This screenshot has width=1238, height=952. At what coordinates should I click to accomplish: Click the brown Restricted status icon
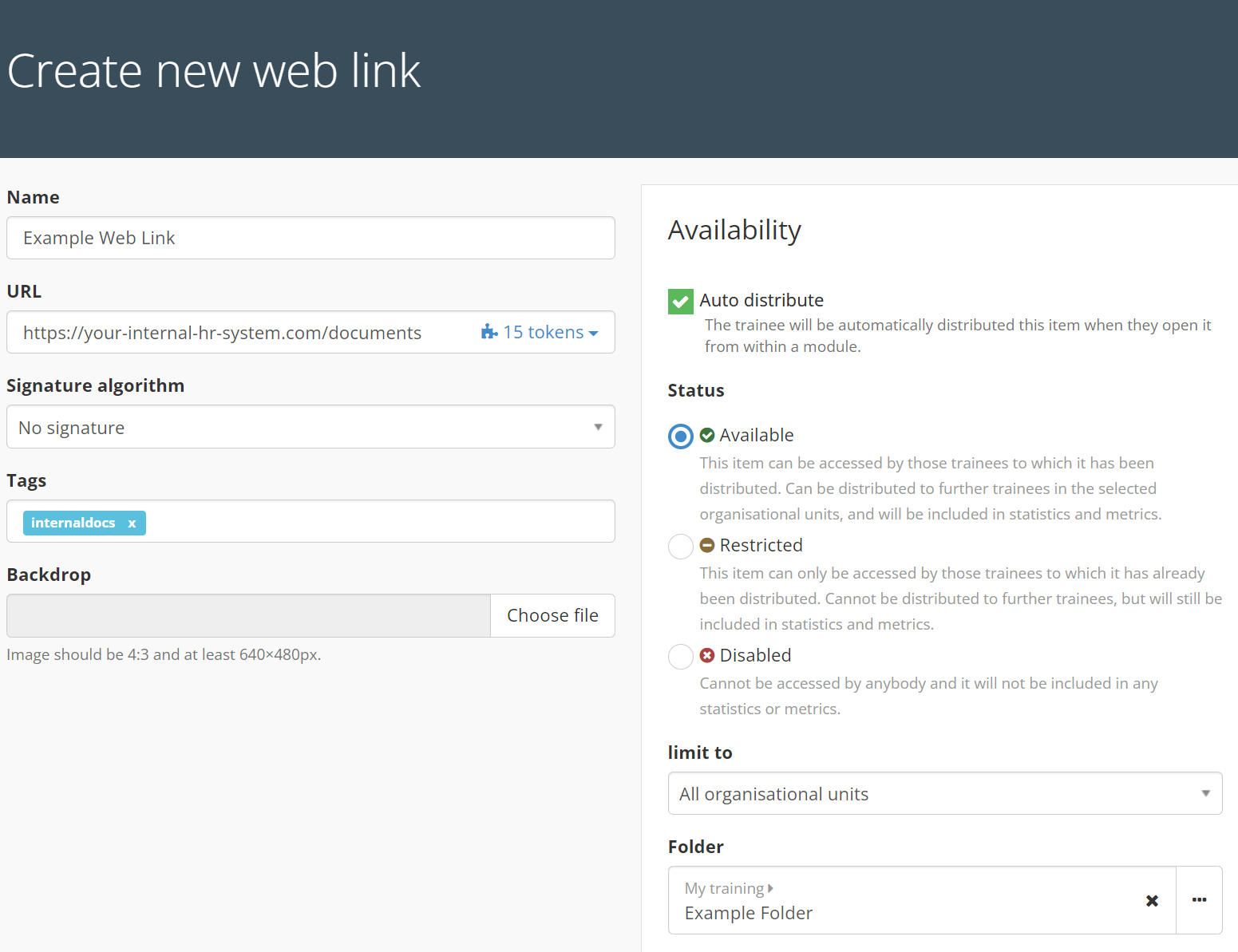click(707, 545)
